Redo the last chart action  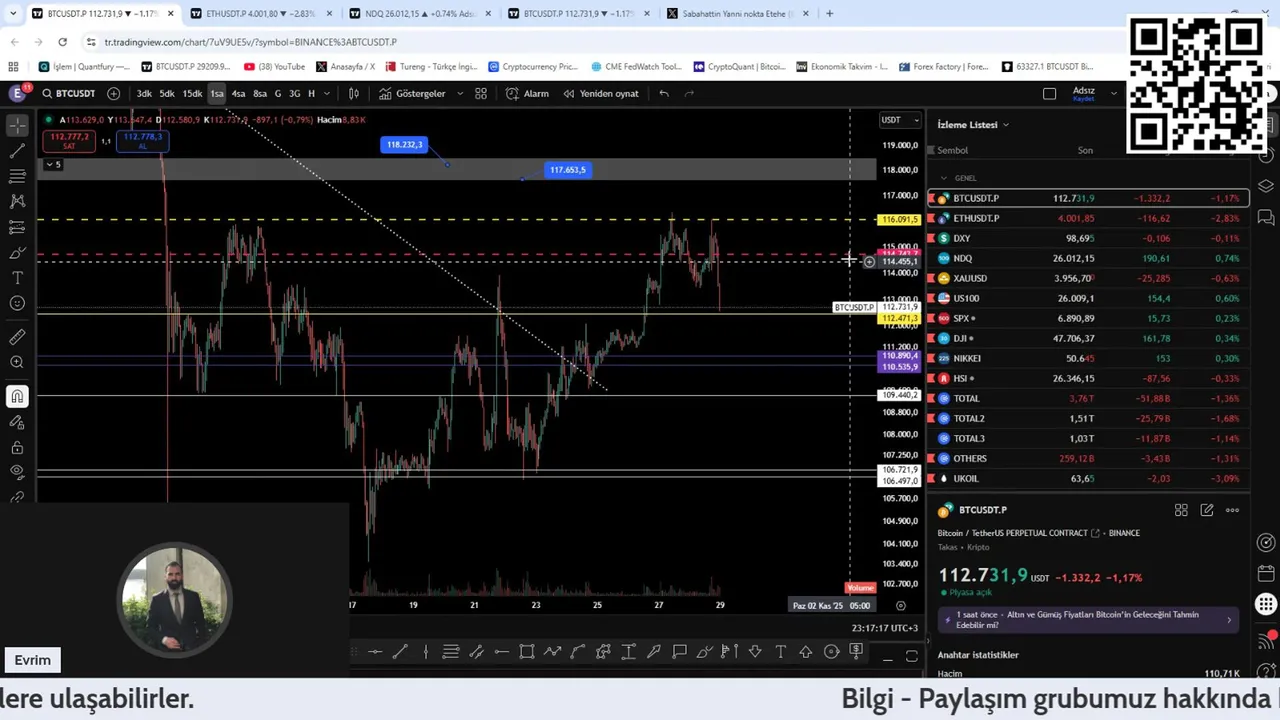click(x=689, y=93)
